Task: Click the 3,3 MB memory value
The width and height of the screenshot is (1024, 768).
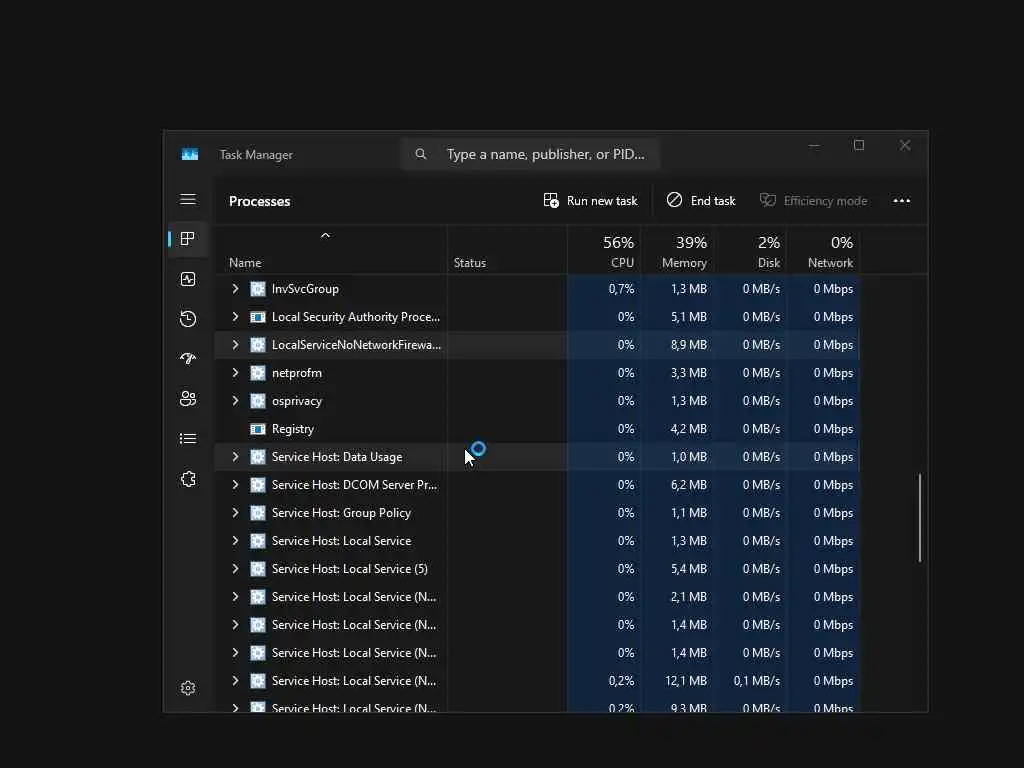Action: coord(688,373)
